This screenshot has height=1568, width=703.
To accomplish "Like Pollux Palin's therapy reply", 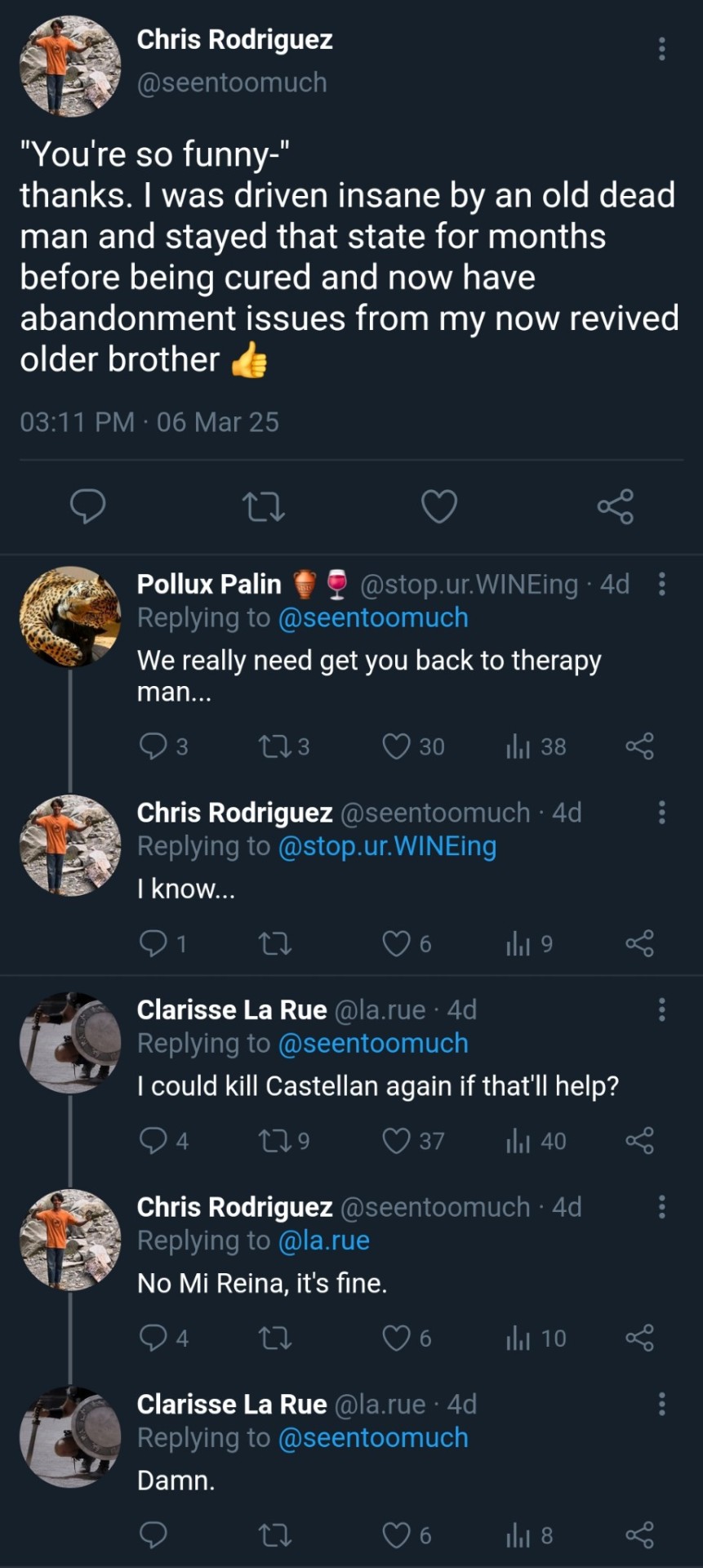I will 397,746.
